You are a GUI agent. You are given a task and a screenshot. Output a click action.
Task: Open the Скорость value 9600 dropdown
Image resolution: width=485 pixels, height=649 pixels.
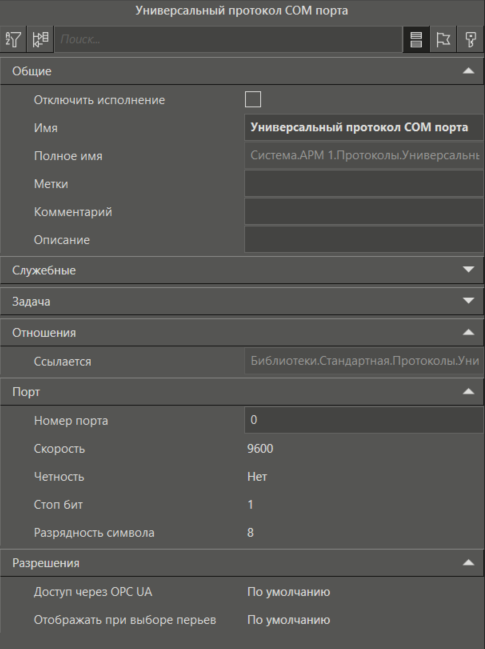pos(364,449)
